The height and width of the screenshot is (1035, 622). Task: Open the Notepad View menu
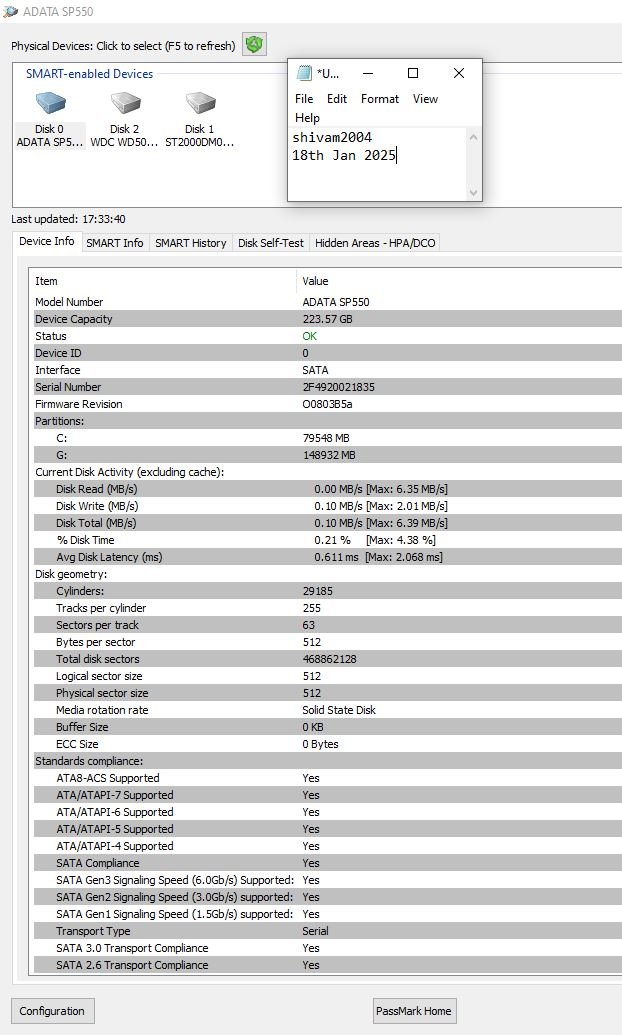point(426,99)
